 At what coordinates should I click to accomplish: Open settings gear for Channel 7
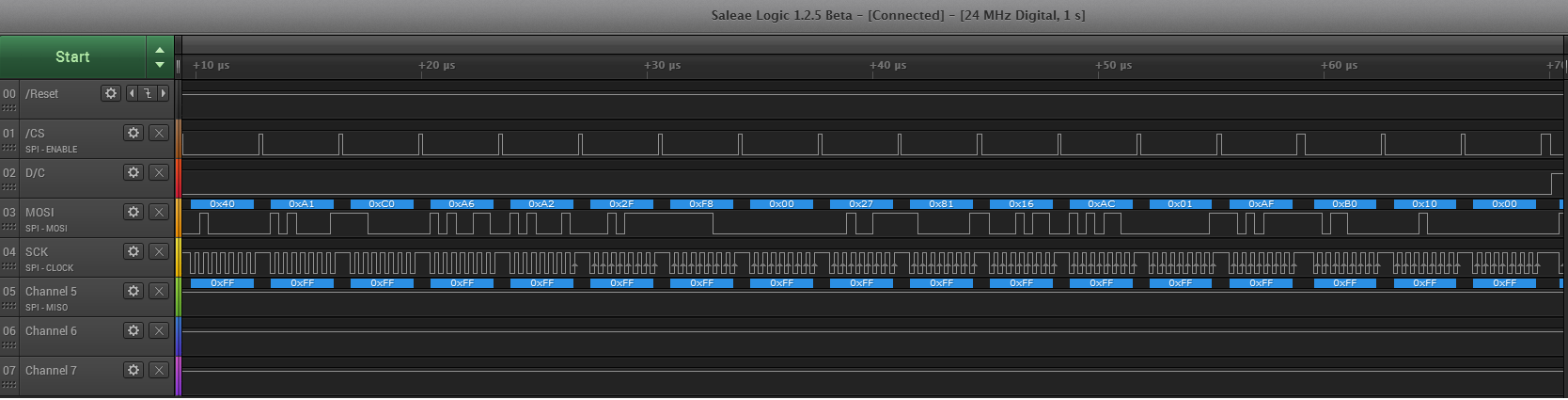click(133, 370)
